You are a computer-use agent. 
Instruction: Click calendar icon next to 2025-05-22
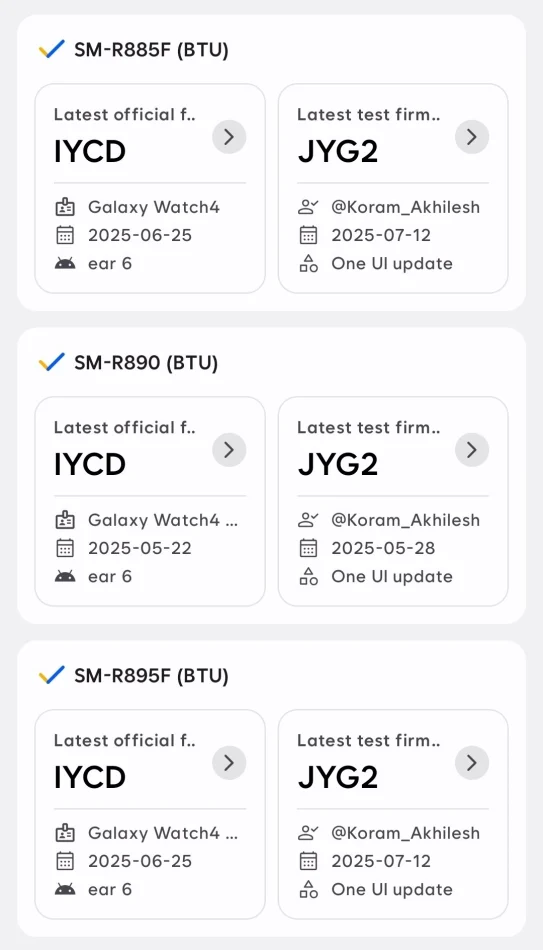[x=65, y=548]
